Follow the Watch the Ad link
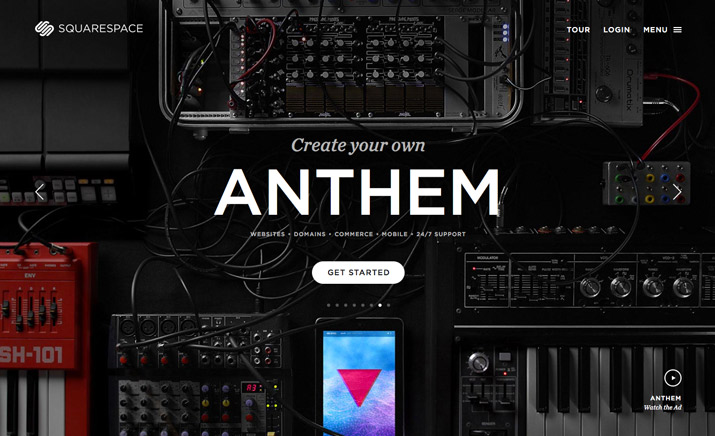This screenshot has height=436, width=715. click(x=663, y=407)
